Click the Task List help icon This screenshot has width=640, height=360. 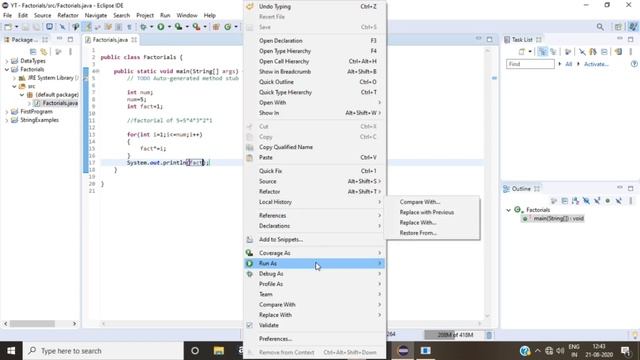pos(634,64)
